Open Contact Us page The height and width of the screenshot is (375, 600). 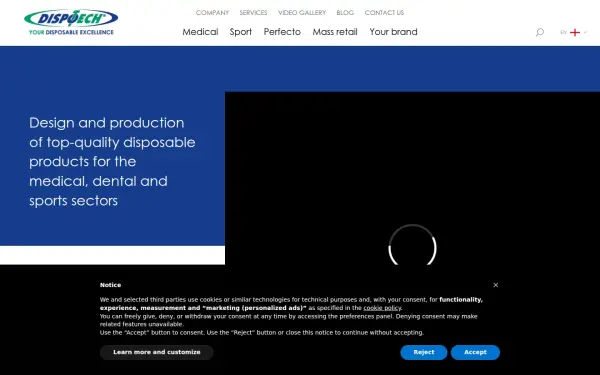pos(384,13)
